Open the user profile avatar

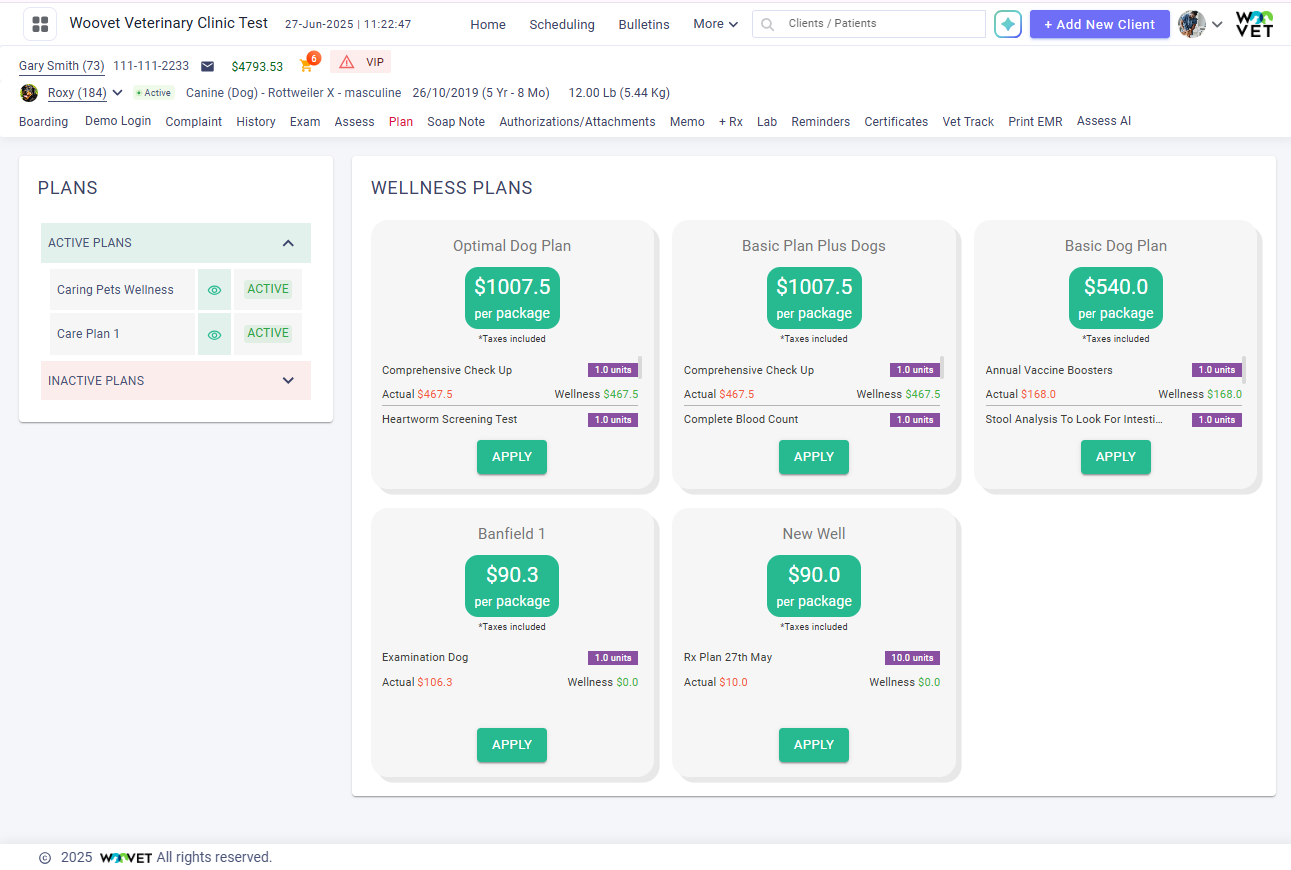[x=1191, y=24]
